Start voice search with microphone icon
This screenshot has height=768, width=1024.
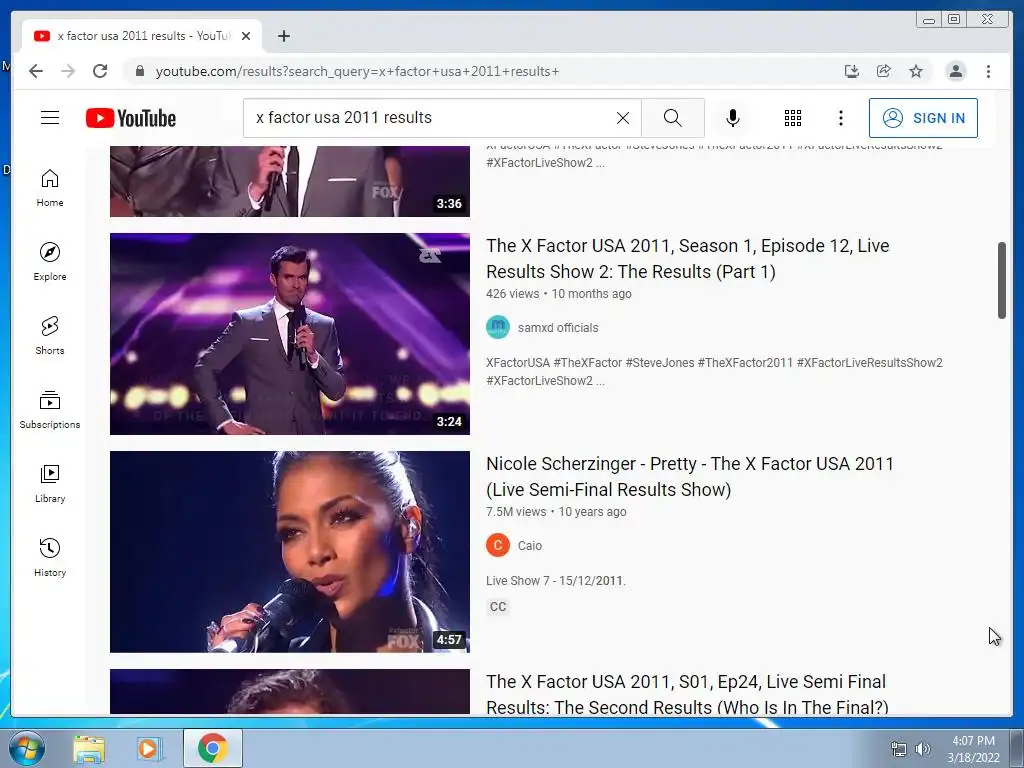pos(733,118)
